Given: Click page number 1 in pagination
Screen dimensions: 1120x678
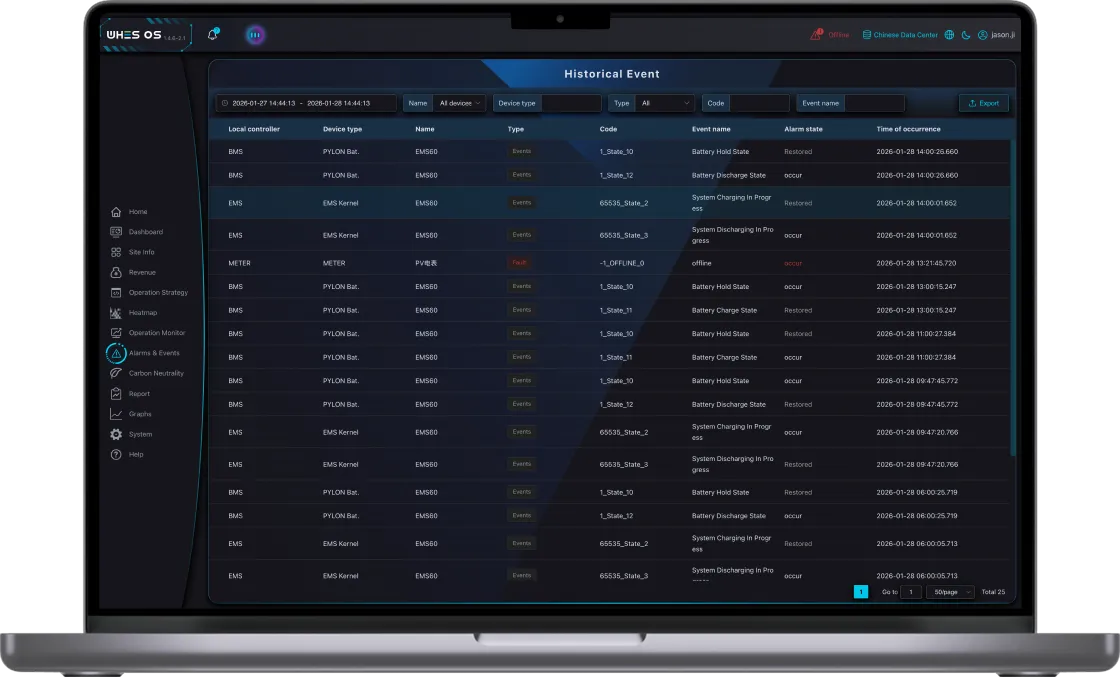Looking at the screenshot, I should (x=860, y=592).
